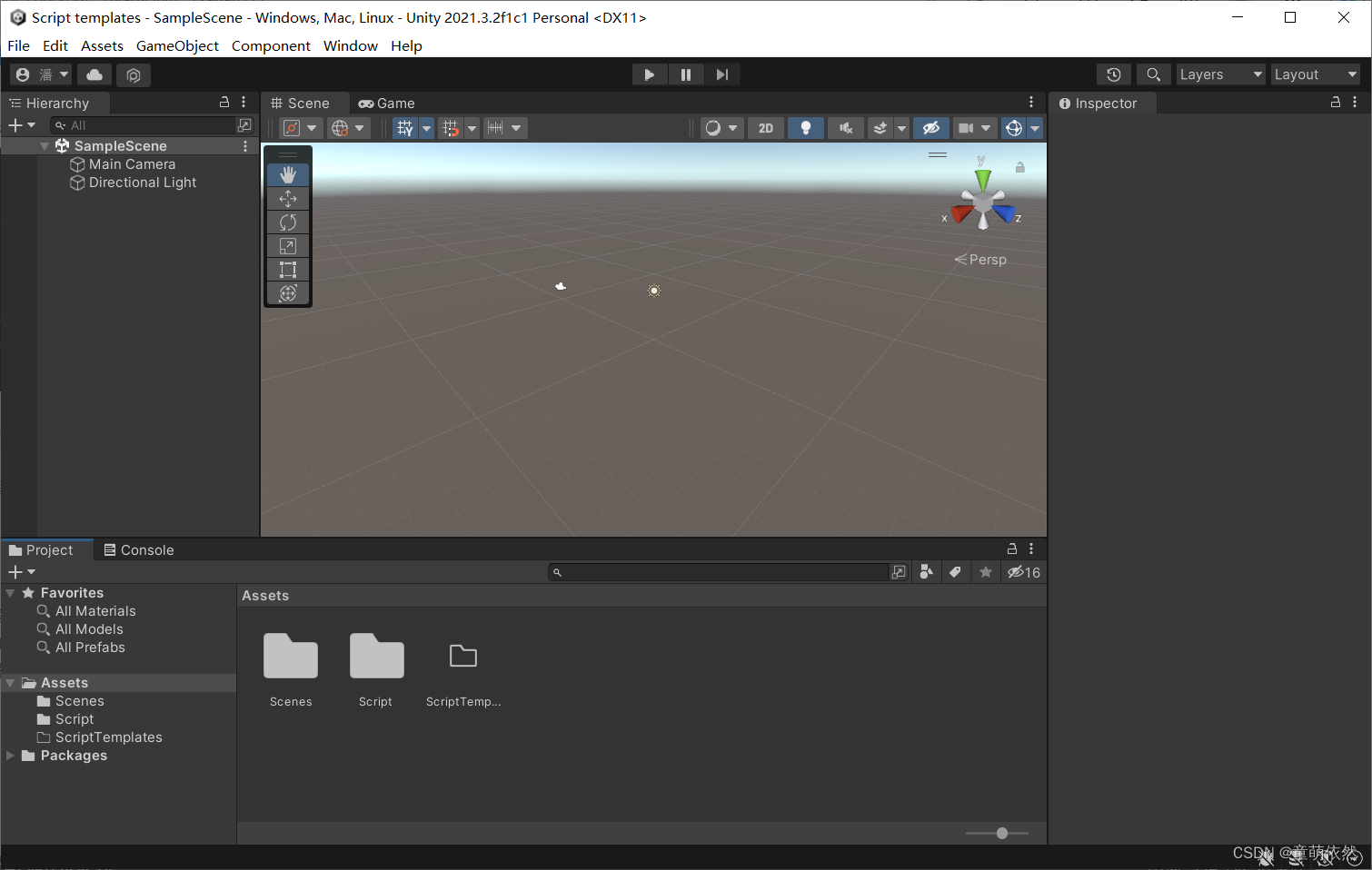Select the Hand (View) tool
Viewport: 1372px width, 870px height.
pos(288,174)
